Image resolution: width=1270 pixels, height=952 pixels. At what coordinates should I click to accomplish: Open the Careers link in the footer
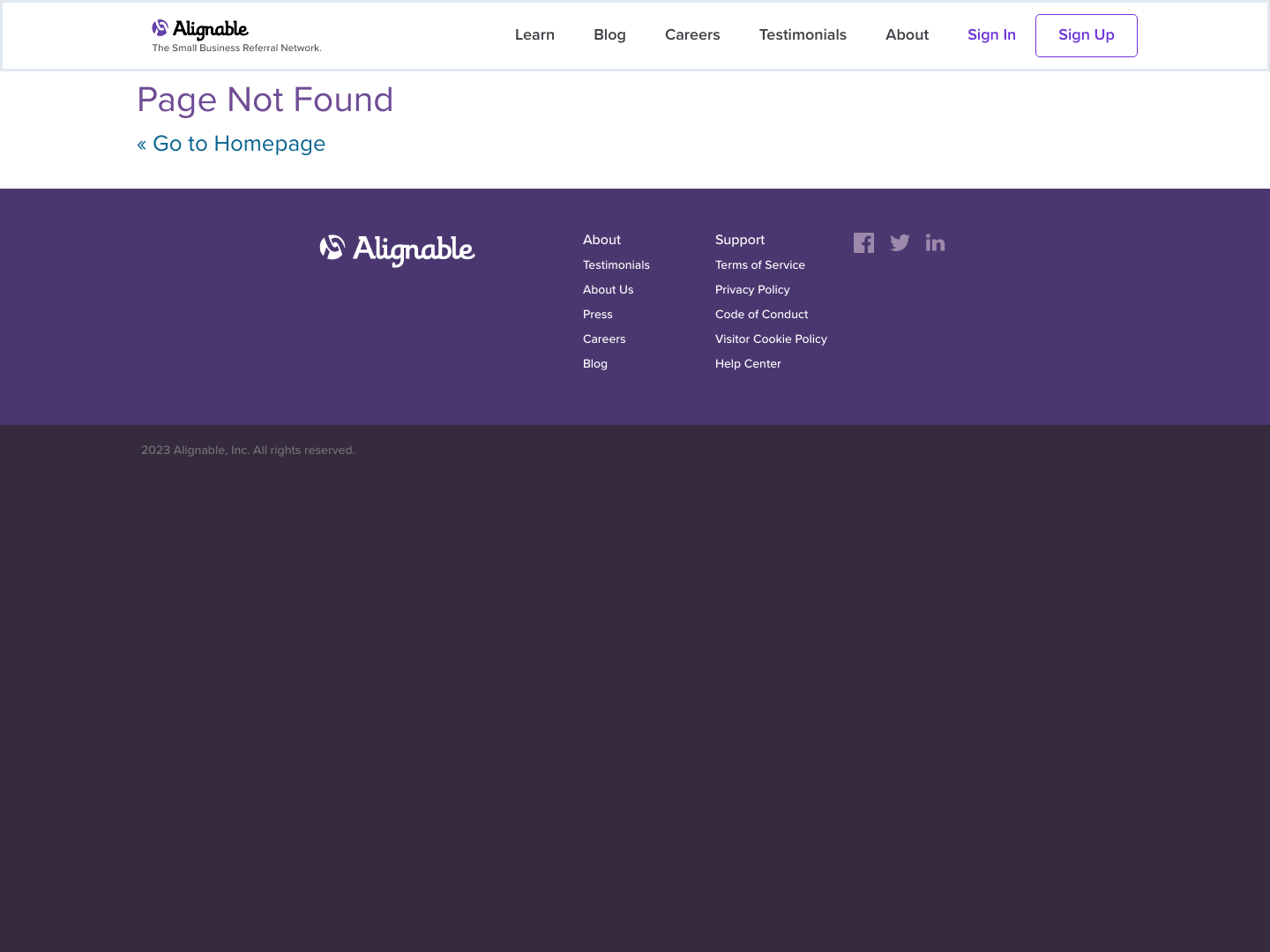(x=604, y=339)
